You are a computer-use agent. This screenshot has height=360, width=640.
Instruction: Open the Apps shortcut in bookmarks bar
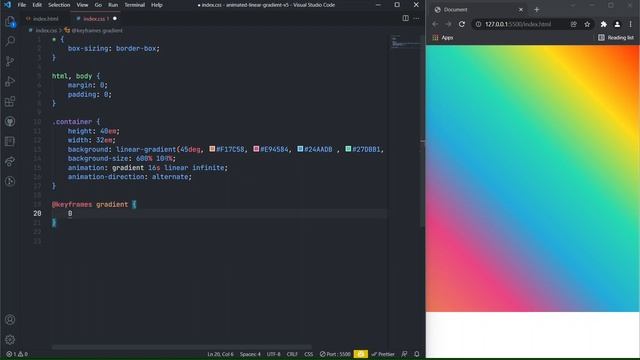coord(443,38)
